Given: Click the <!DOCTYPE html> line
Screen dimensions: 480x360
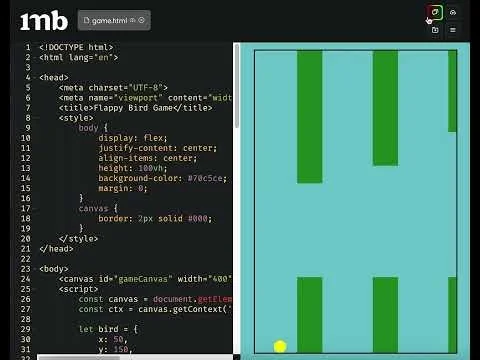Looking at the screenshot, I should (76, 47).
